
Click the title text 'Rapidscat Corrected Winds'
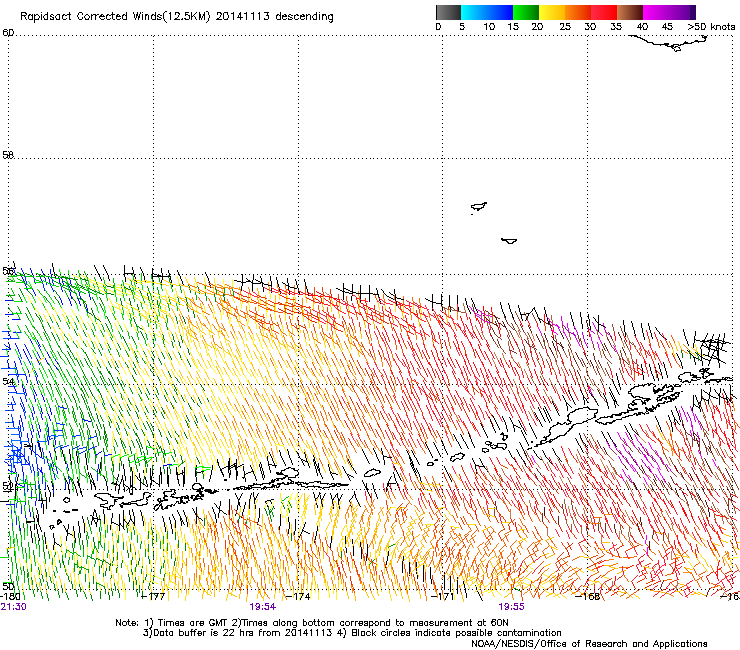point(91,17)
